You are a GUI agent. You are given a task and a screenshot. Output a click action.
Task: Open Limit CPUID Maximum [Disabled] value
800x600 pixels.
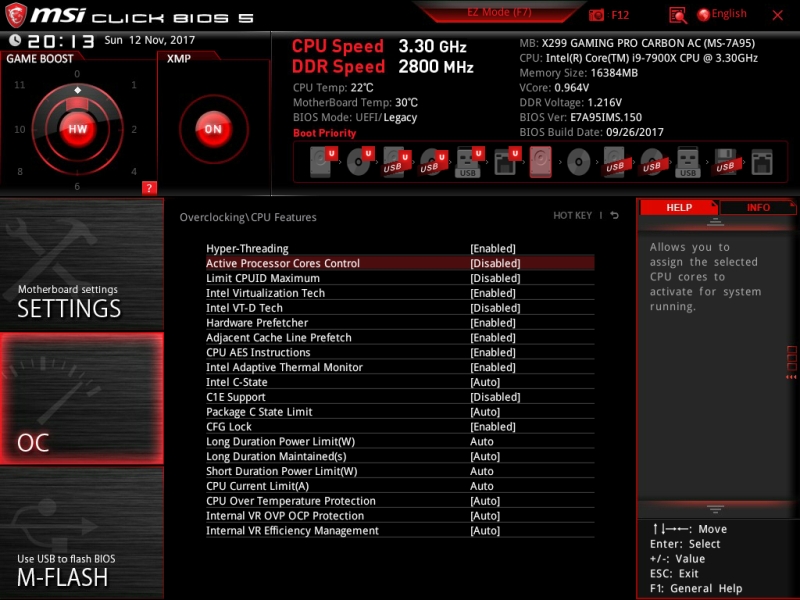pos(495,278)
